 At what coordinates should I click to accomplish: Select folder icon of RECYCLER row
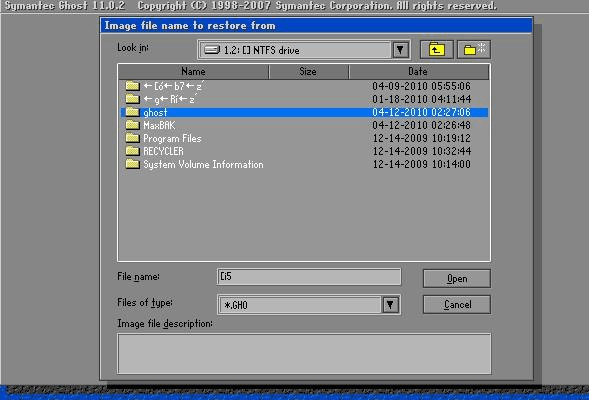[x=132, y=151]
